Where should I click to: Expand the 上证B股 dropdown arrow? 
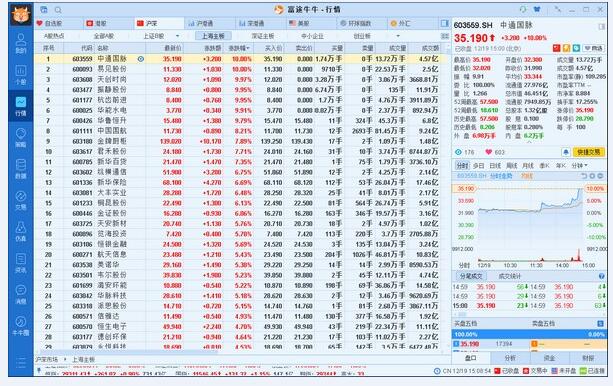pos(177,36)
